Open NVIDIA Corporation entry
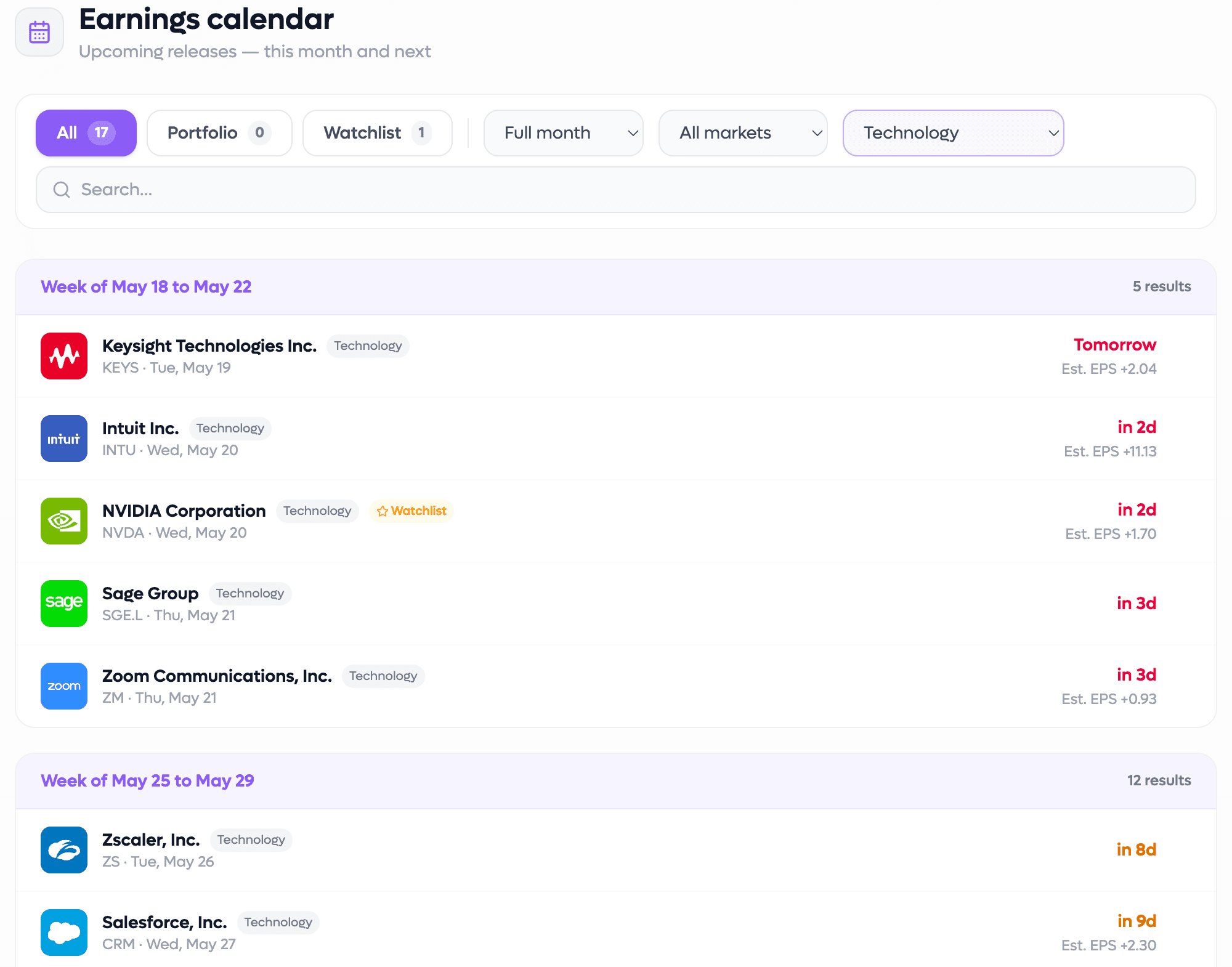The image size is (1232, 967). (616, 521)
